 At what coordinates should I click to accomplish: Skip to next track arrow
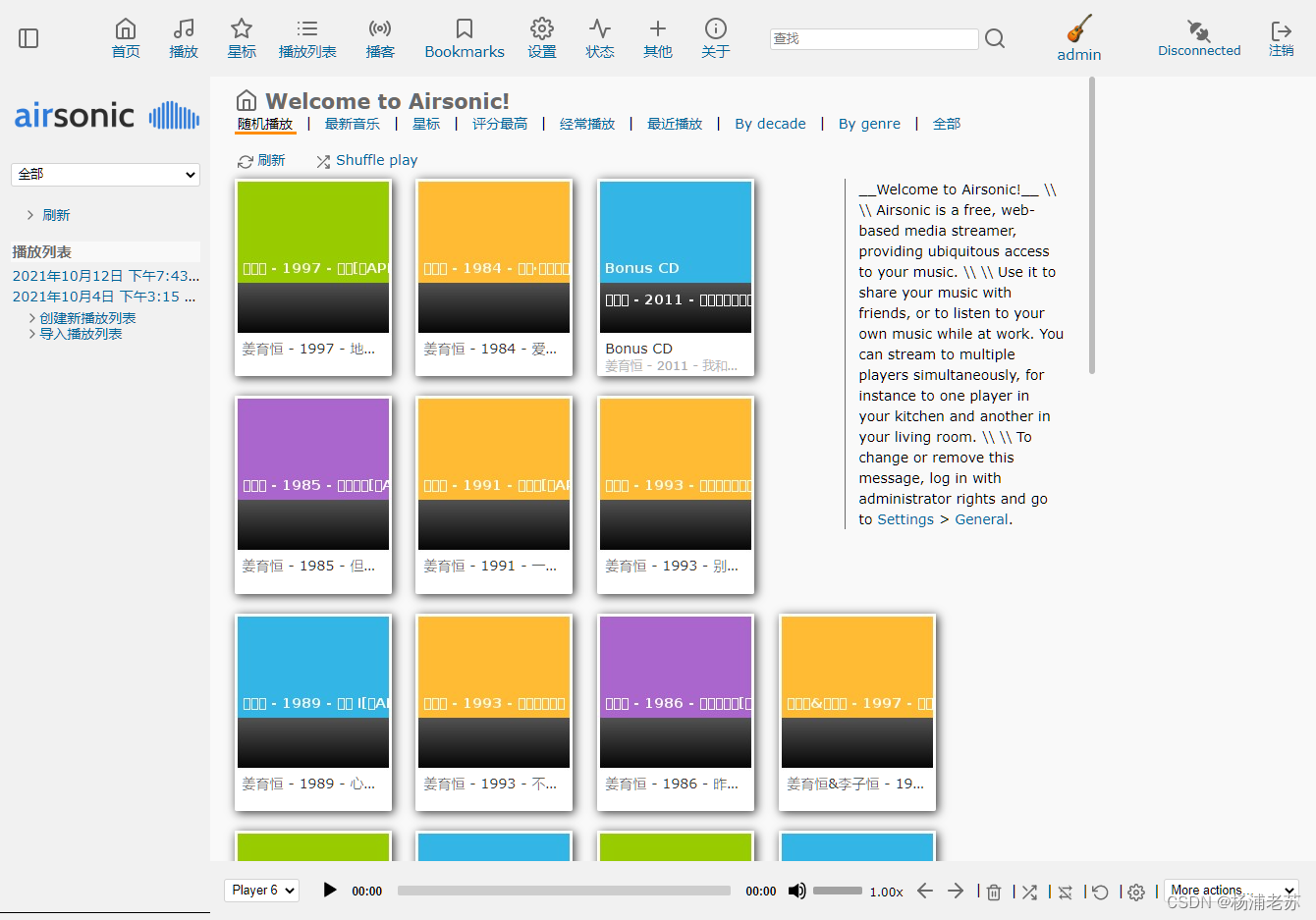pyautogui.click(x=956, y=891)
